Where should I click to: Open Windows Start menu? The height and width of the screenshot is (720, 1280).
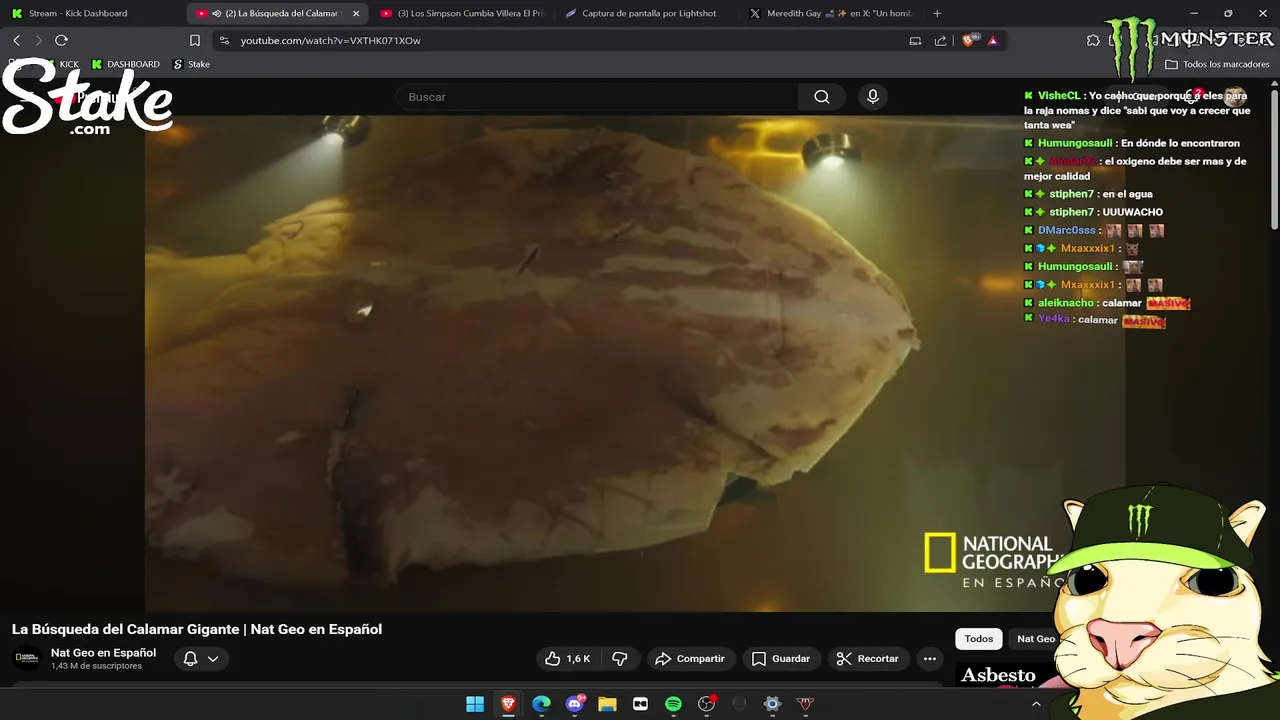pos(475,704)
